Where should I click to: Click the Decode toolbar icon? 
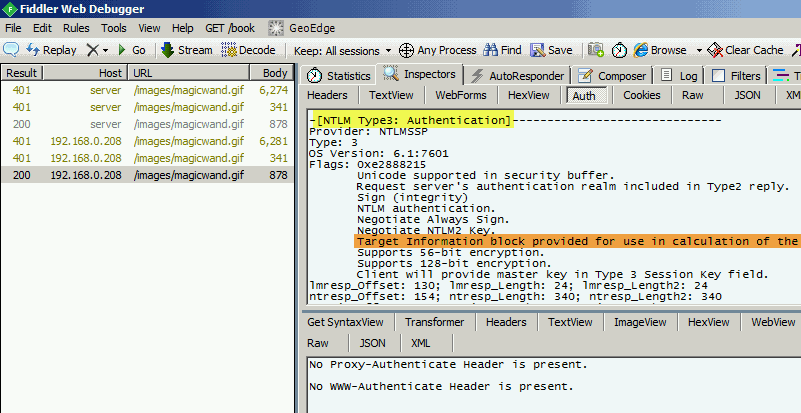click(229, 49)
